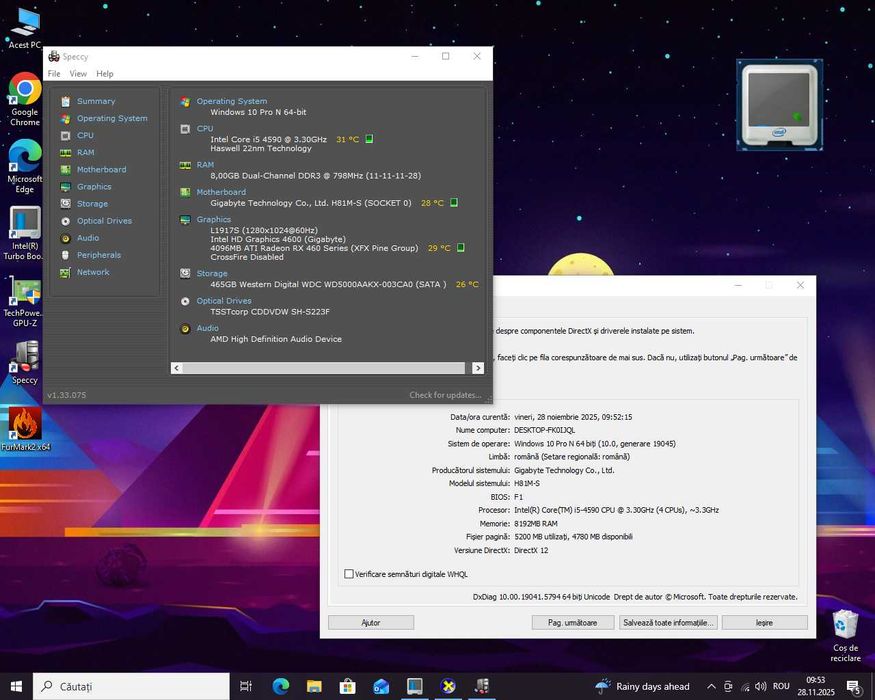Viewport: 875px width, 700px height.
Task: Click the Ieșire button in DxDiag
Action: [x=765, y=622]
